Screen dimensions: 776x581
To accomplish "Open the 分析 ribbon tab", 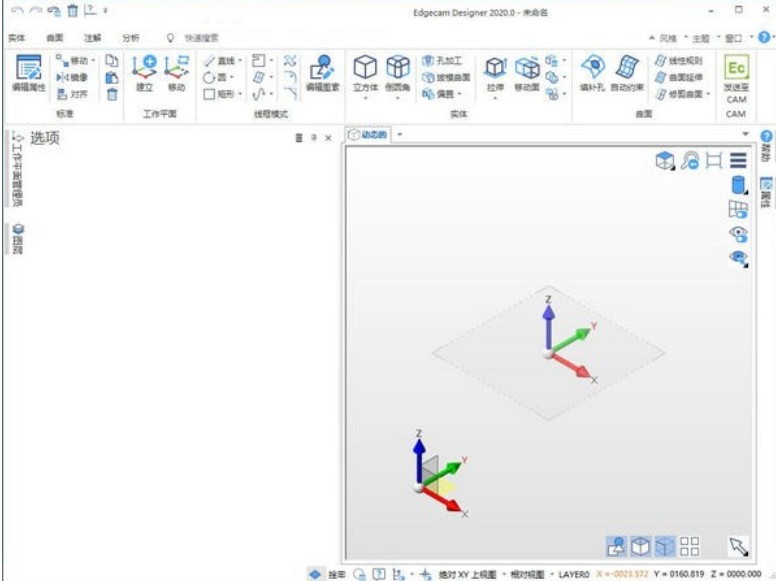I will pos(131,38).
